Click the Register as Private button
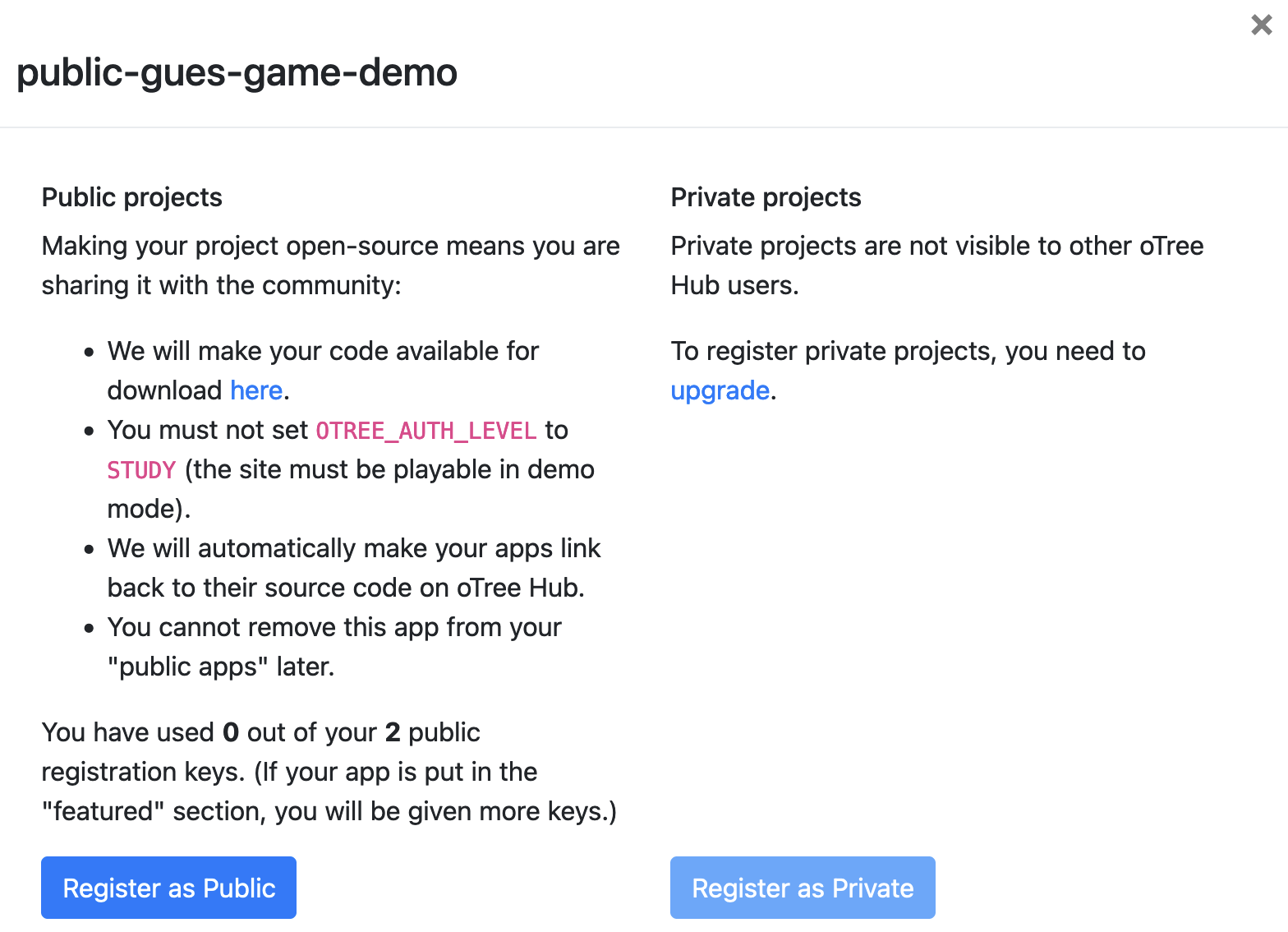 [x=803, y=888]
